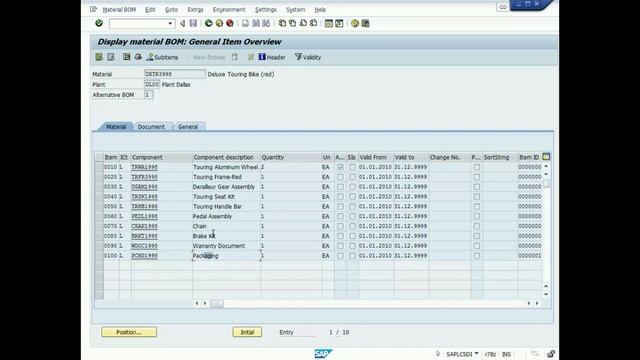
Task: Click the Validity filter button
Action: (x=308, y=57)
